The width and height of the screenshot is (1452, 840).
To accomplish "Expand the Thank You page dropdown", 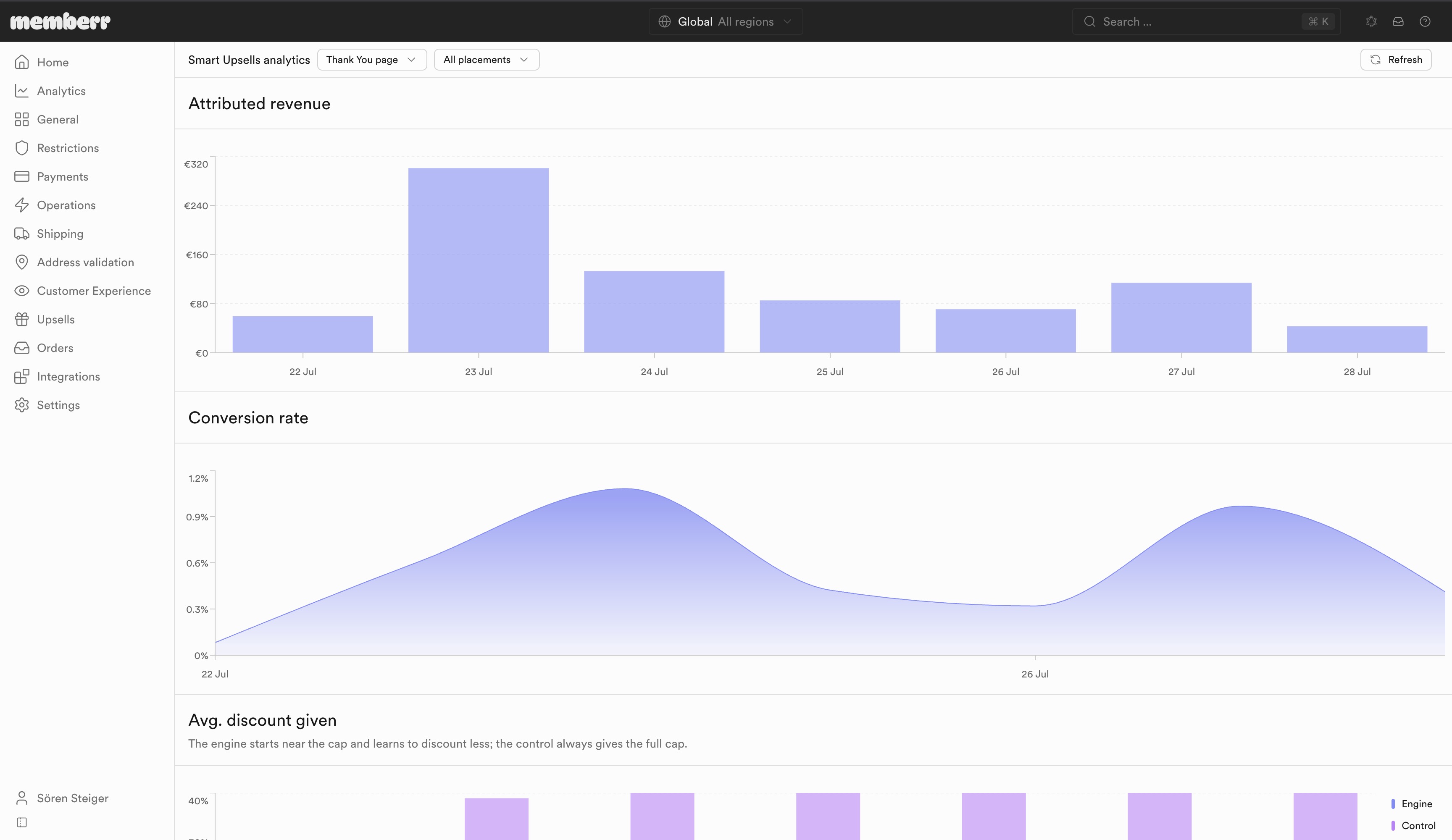I will pos(372,60).
